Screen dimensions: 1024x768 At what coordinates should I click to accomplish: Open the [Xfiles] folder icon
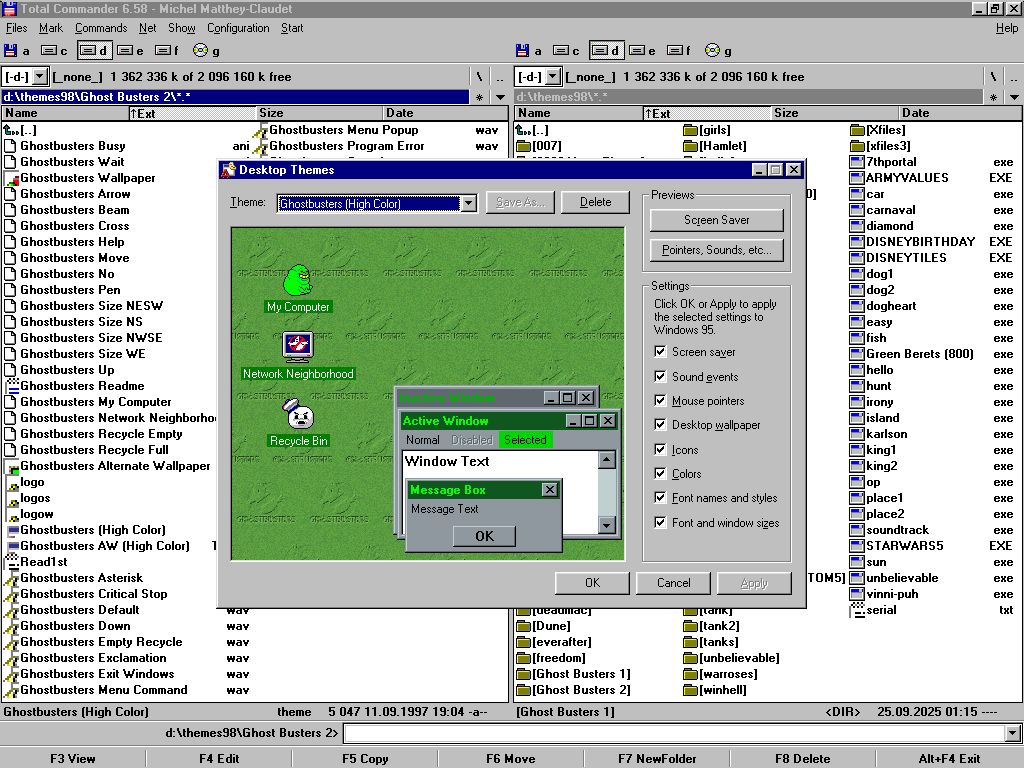[857, 130]
